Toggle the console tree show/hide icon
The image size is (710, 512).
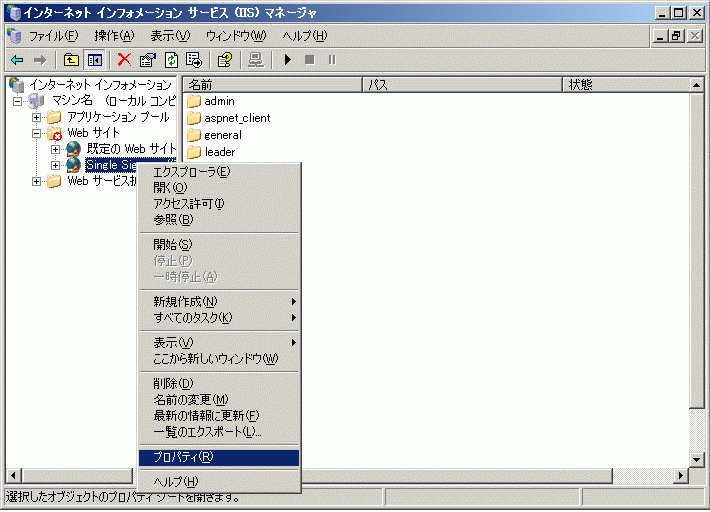[x=95, y=60]
